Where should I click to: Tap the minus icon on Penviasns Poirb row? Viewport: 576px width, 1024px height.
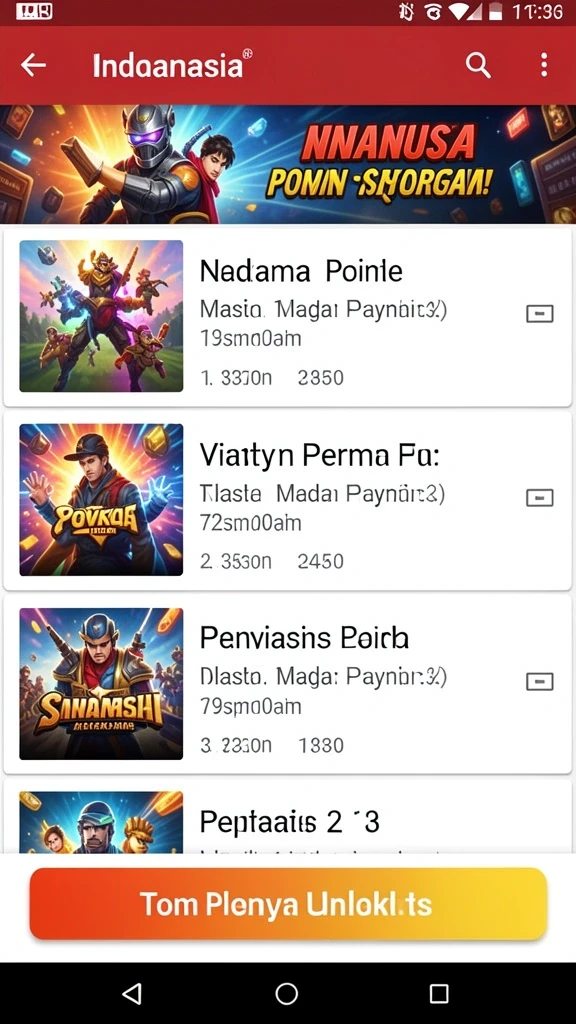tap(539, 682)
